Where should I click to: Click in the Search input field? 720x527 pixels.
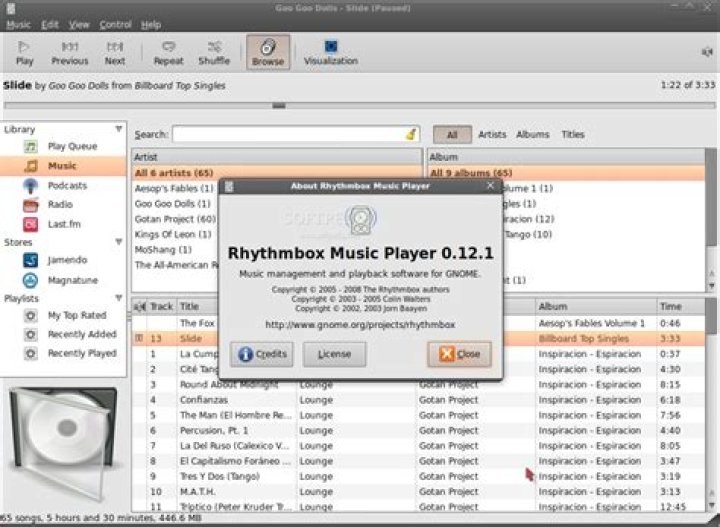[x=289, y=135]
